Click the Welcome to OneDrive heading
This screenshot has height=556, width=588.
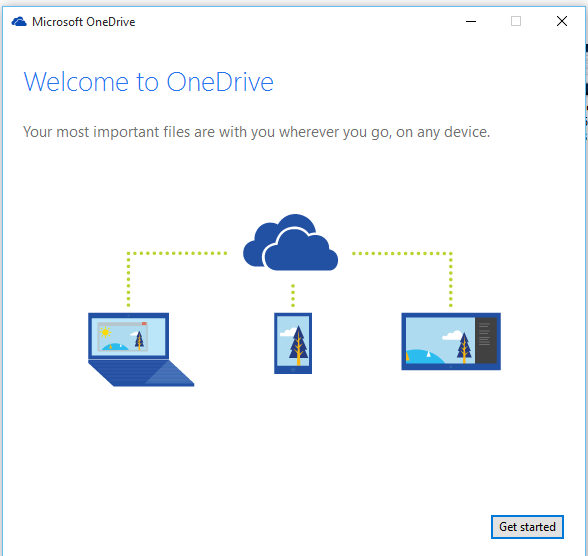pos(148,82)
